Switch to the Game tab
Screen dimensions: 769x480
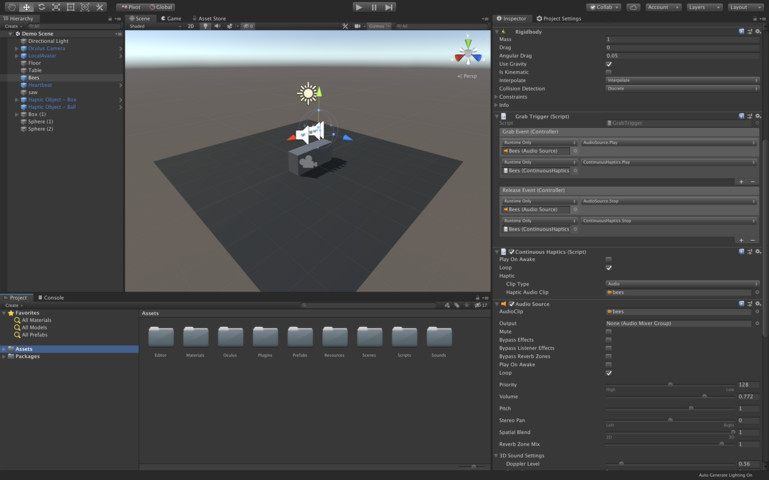tap(170, 18)
